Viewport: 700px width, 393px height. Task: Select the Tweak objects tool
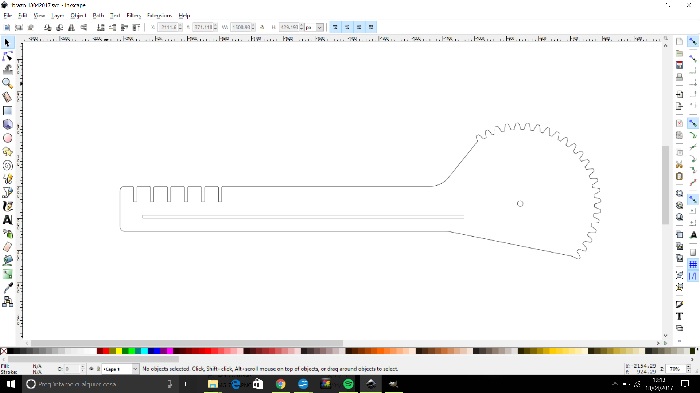[x=7, y=70]
